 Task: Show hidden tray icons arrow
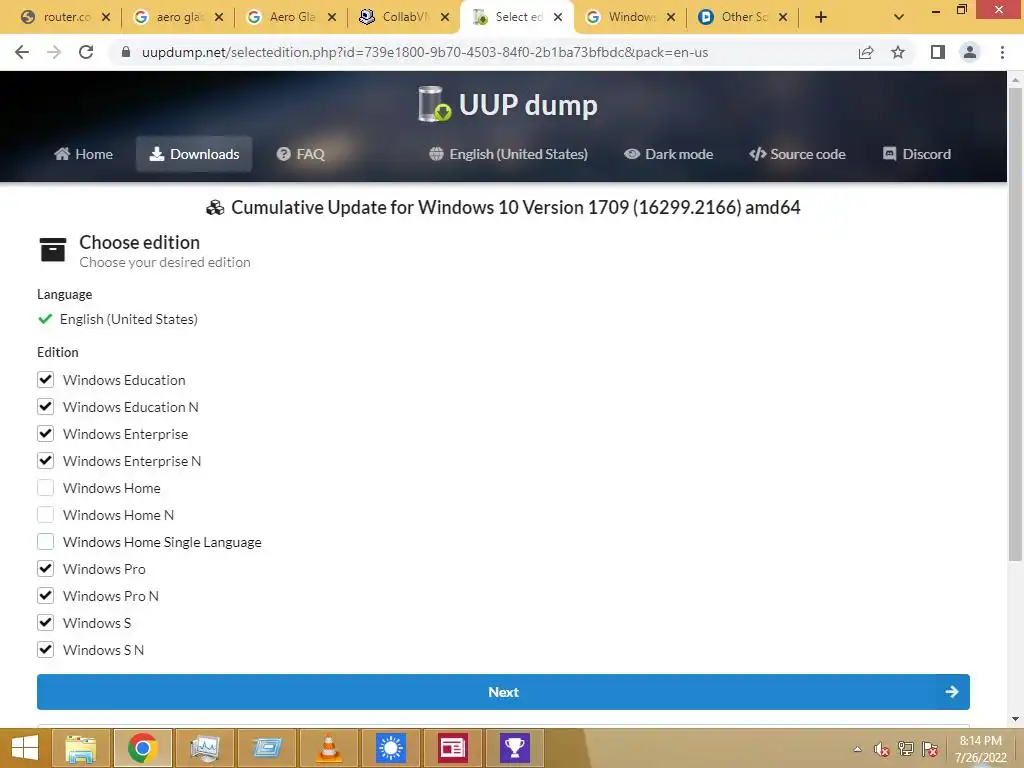[x=857, y=749]
